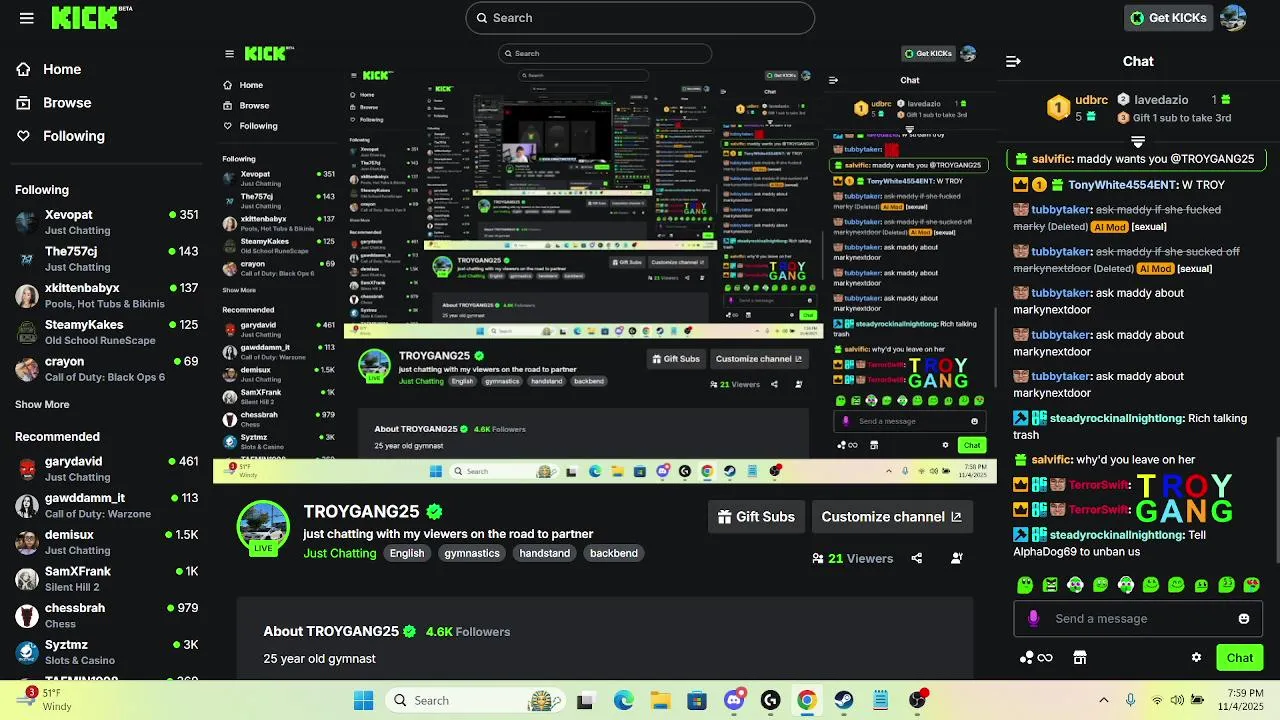Click salvific username in pinned message
1280x720 pixels.
[1051, 159]
